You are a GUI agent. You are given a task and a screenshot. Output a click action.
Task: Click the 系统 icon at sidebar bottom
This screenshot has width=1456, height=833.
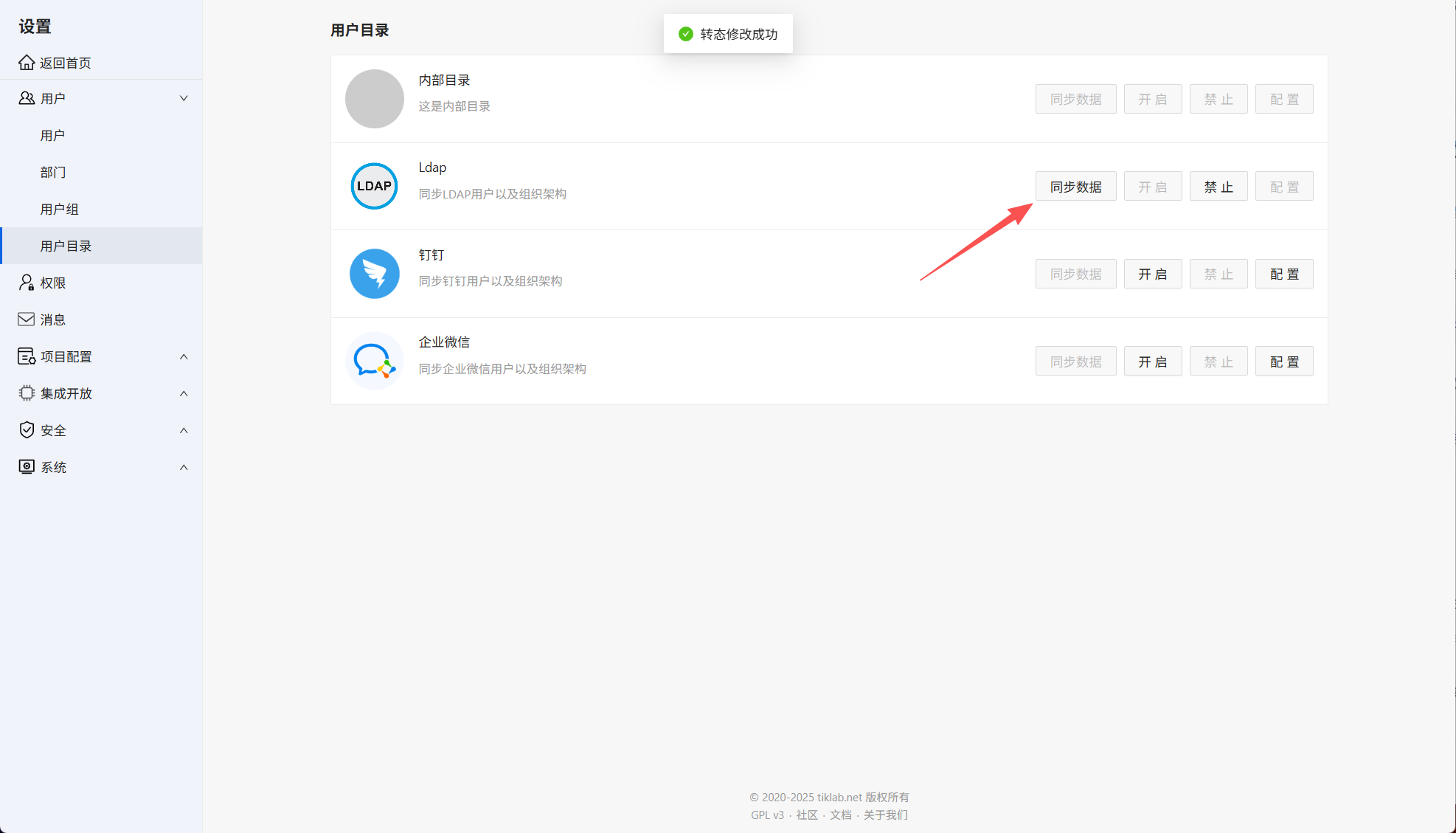(27, 466)
